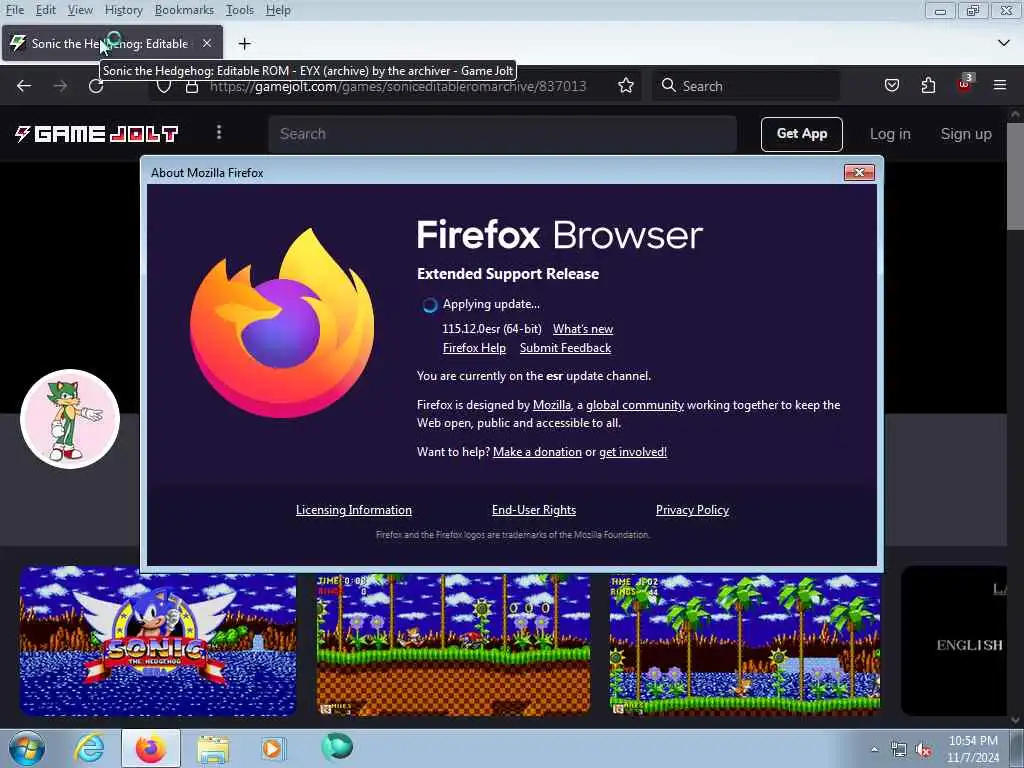The image size is (1024, 768).
Task: Open the Mozilla link
Action: pyautogui.click(x=552, y=405)
